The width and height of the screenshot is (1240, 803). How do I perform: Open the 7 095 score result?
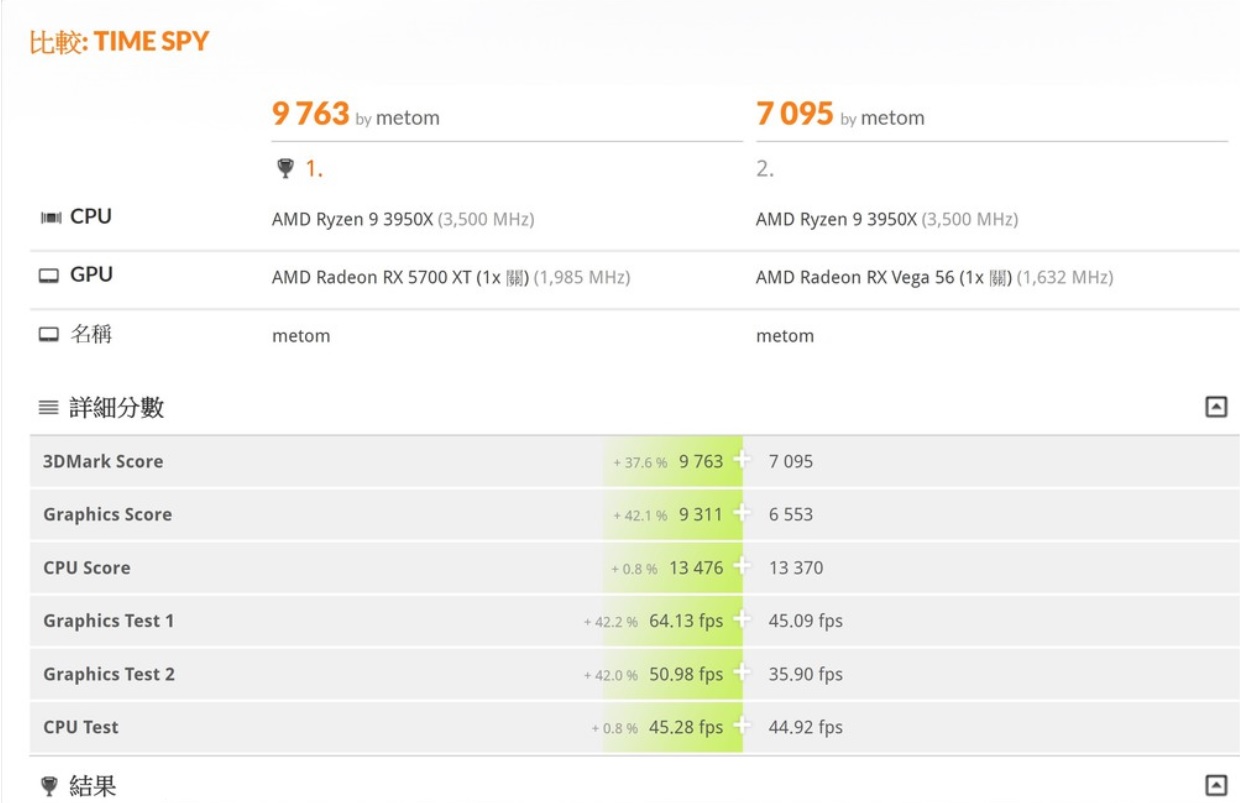[795, 114]
